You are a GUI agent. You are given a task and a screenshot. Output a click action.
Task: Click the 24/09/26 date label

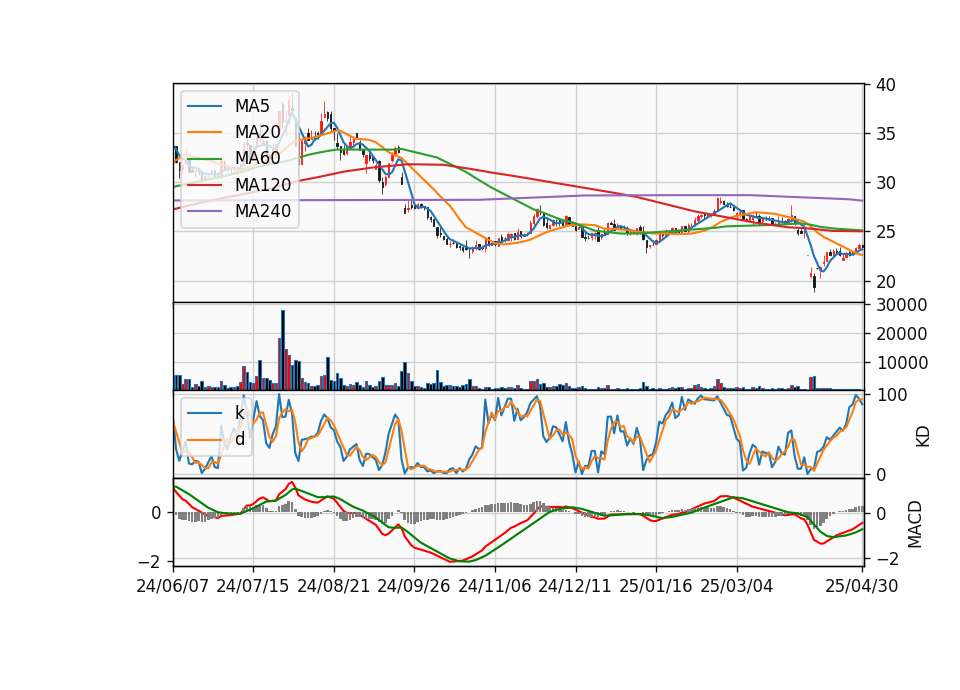click(414, 586)
